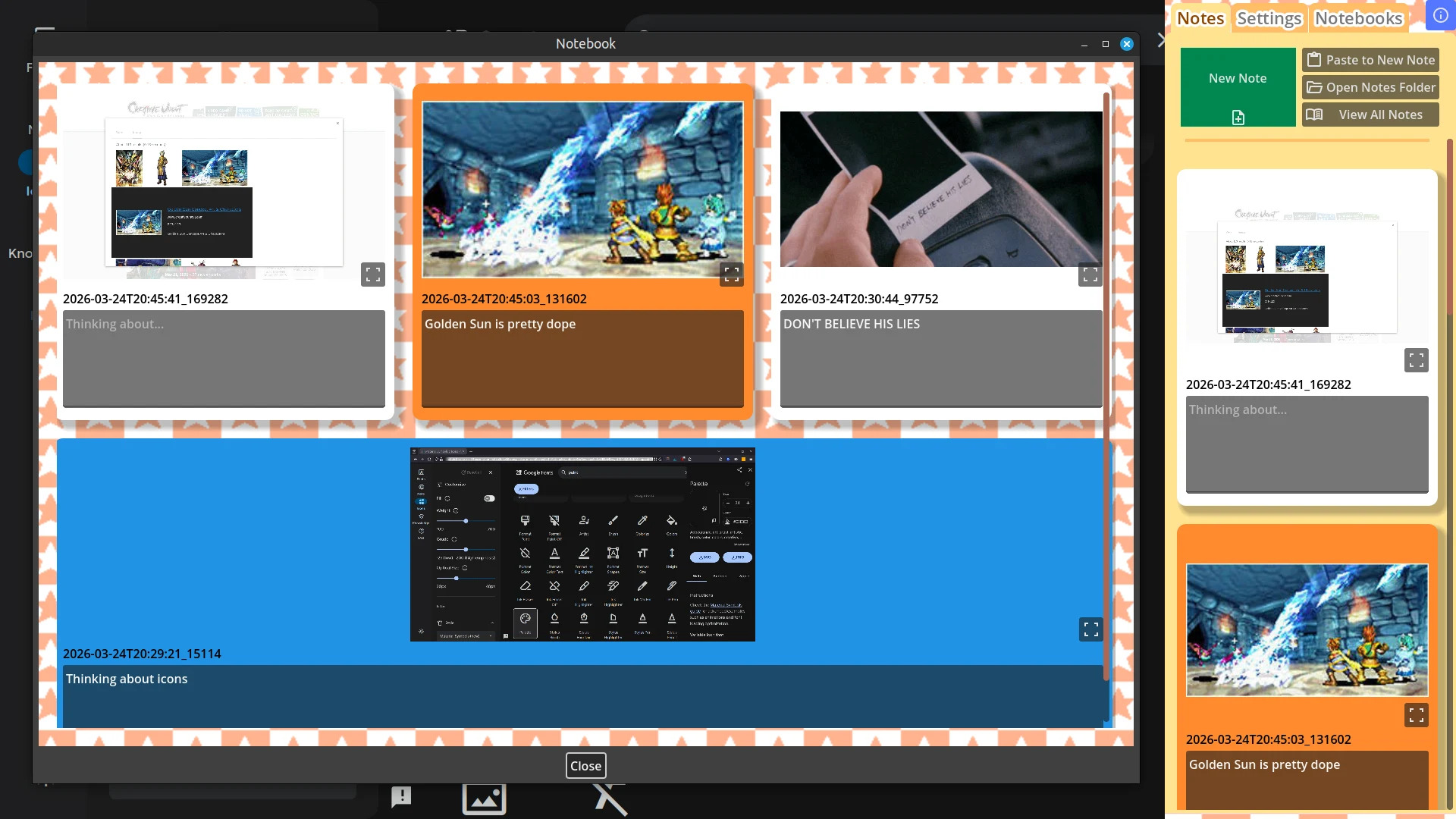Screen dimensions: 1456x819
Task: Expand the DON'T BELIEVE HIS LIES image fullscreen
Action: coord(1090,275)
